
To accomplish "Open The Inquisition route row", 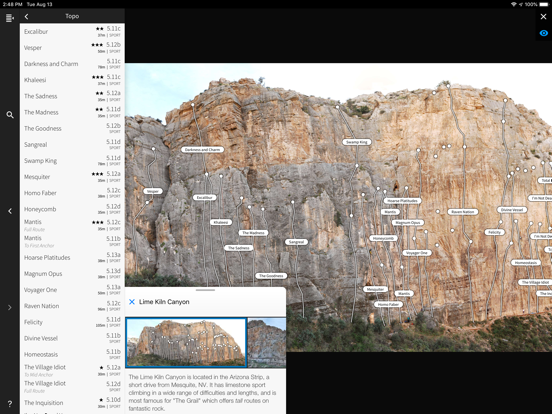I will 72,403.
